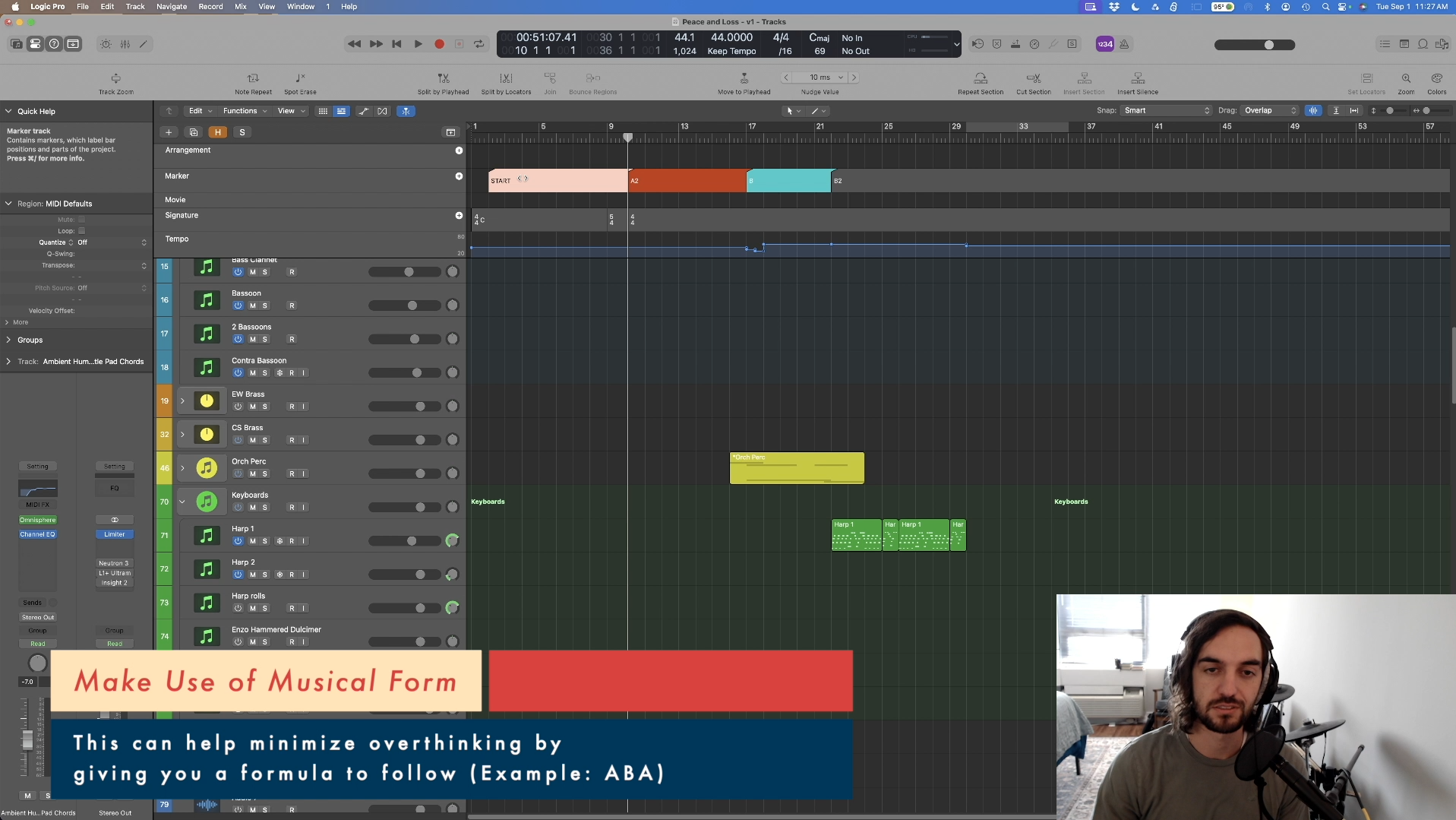Open the Loop Browser icon
The height and width of the screenshot is (820, 1456).
1423,44
